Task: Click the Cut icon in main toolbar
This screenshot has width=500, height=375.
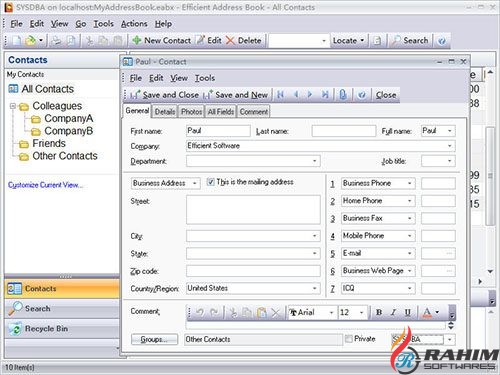Action: [89, 41]
